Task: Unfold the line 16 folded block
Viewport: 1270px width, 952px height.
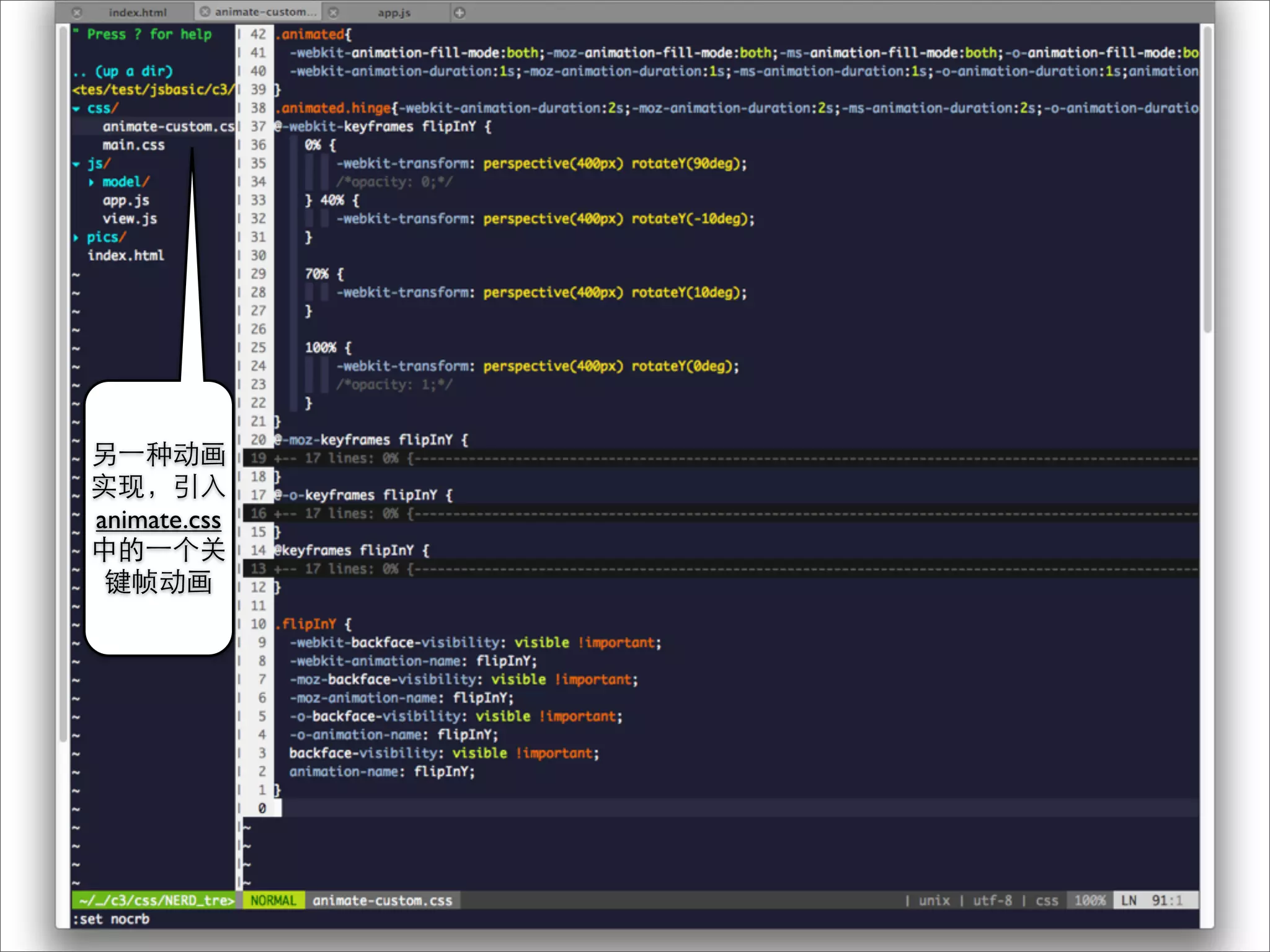Action: coord(721,513)
